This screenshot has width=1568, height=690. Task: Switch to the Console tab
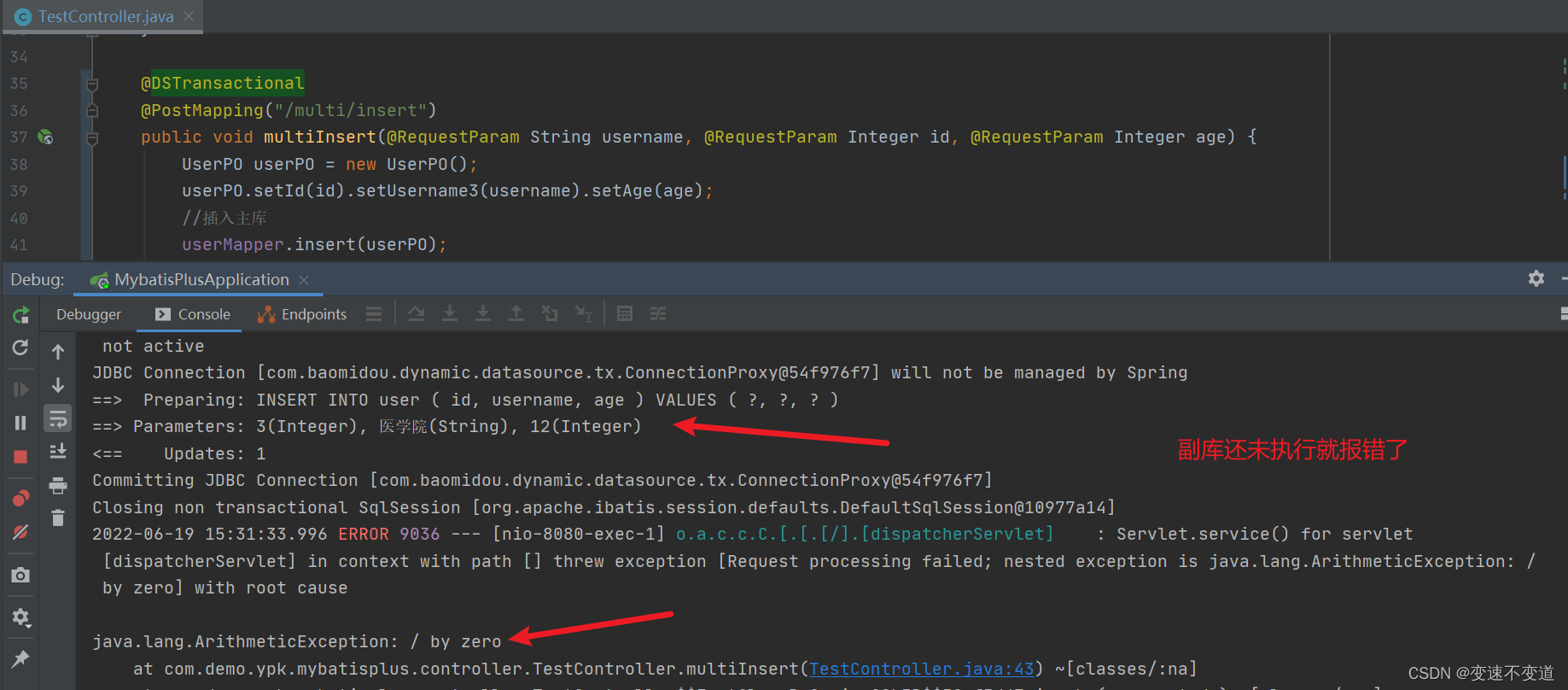193,314
